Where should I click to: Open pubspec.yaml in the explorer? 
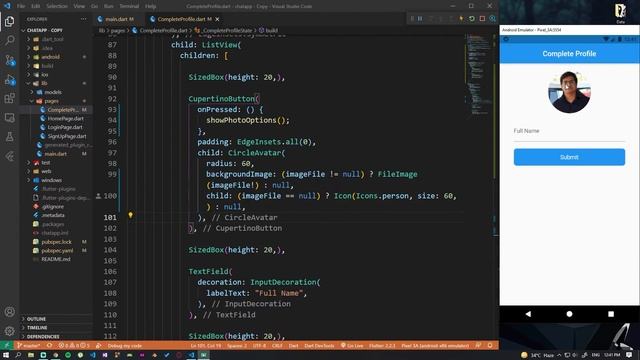57,251
